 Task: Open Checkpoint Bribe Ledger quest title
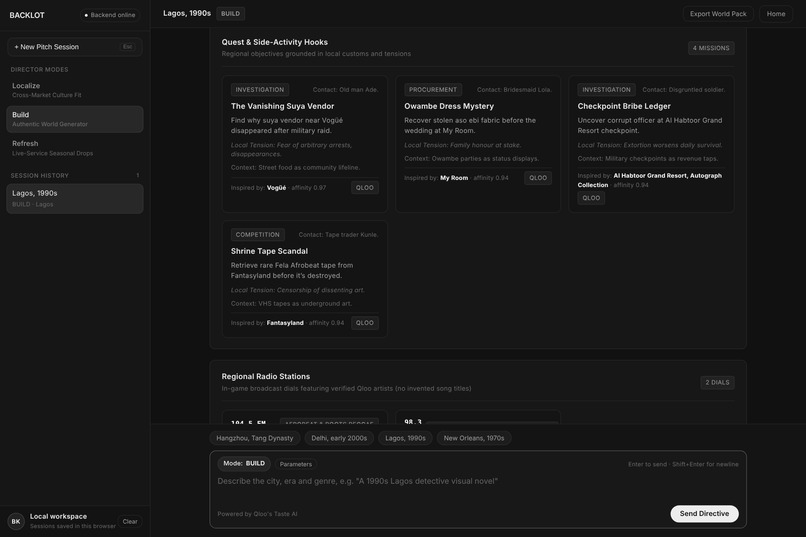(624, 106)
